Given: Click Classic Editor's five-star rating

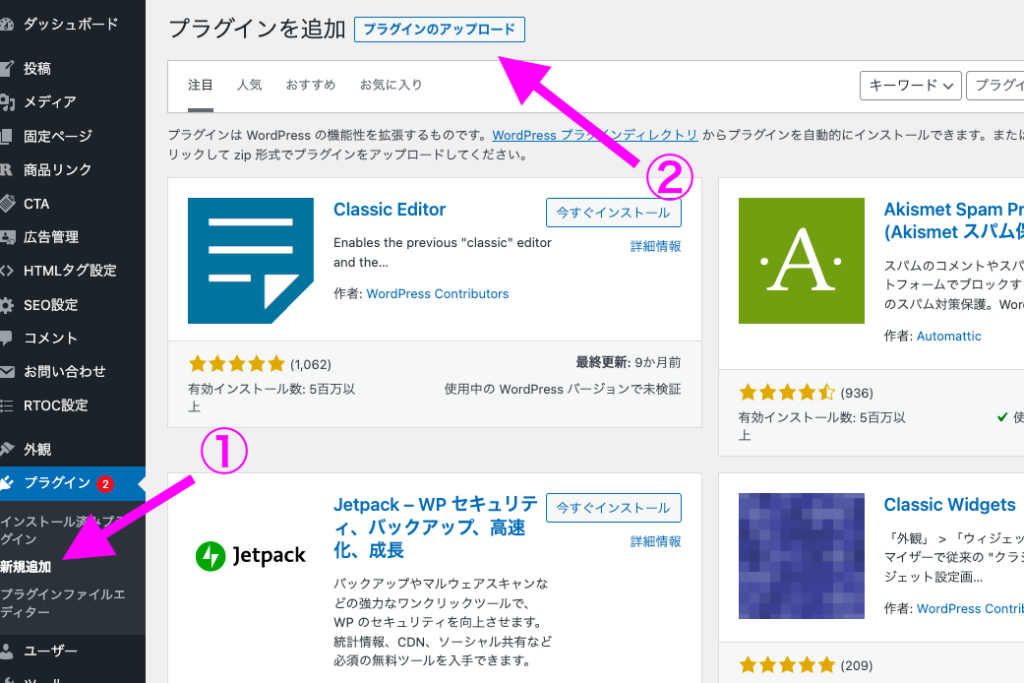Looking at the screenshot, I should (237, 364).
